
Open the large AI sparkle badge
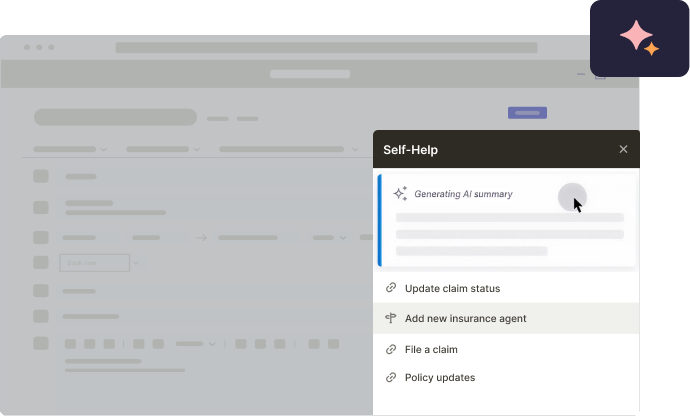pyautogui.click(x=639, y=38)
